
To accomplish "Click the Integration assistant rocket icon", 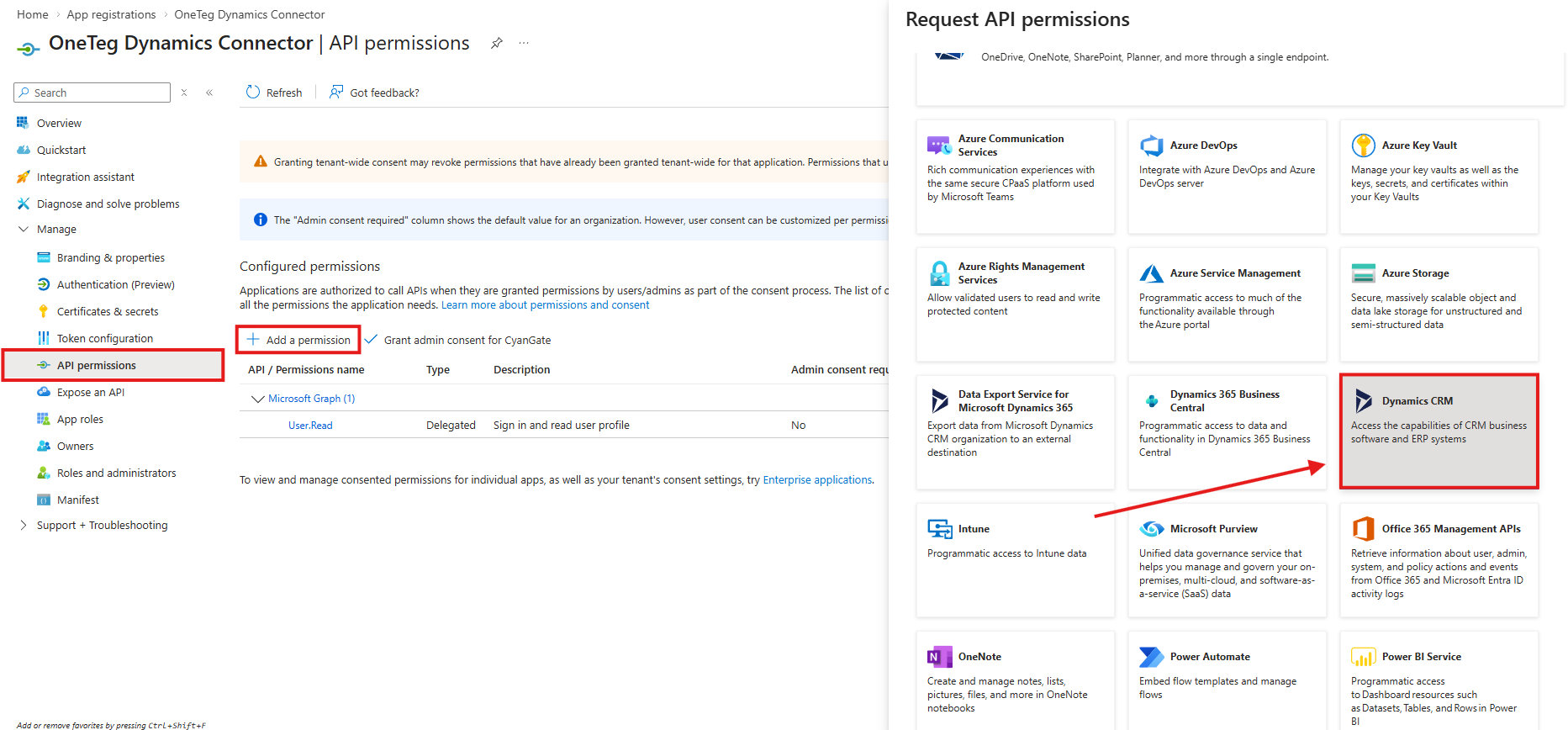I will (x=23, y=177).
